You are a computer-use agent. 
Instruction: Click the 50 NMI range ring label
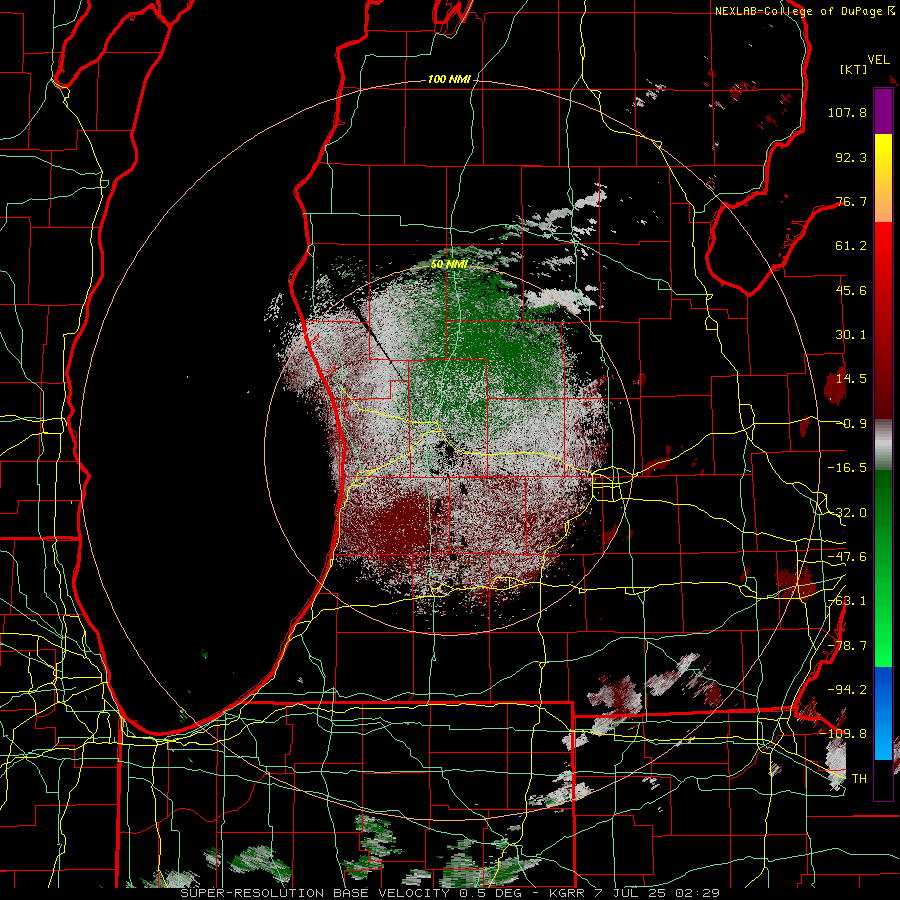449,264
